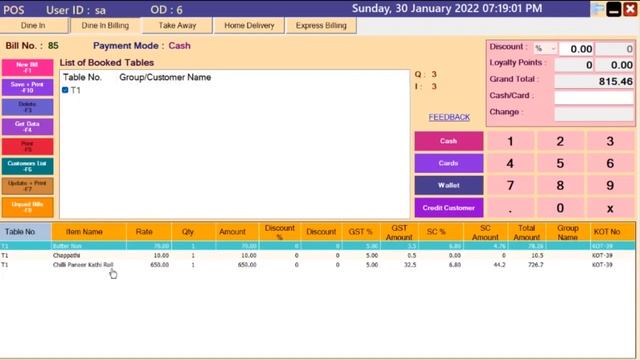Open the Dine In tab
The width and height of the screenshot is (640, 360).
(33, 25)
